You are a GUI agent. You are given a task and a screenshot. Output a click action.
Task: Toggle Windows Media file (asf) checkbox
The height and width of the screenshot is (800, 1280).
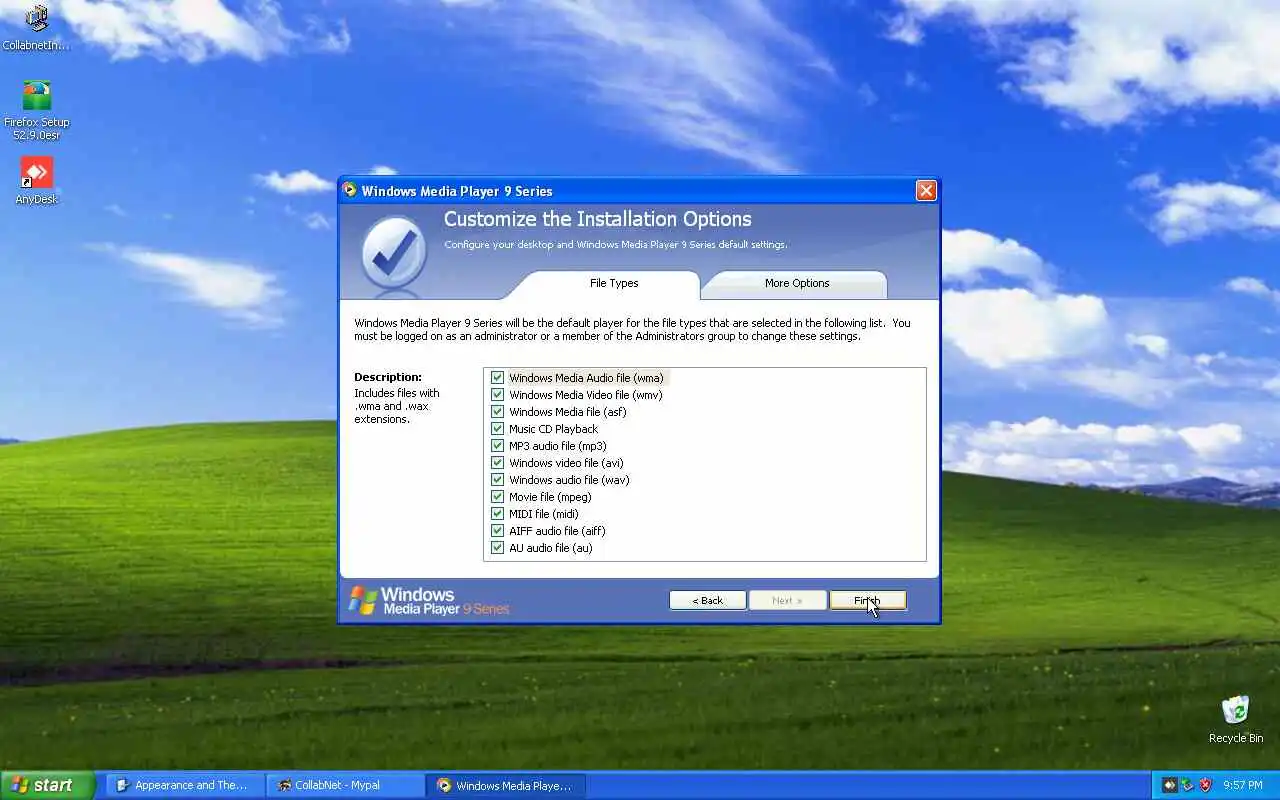click(x=497, y=412)
